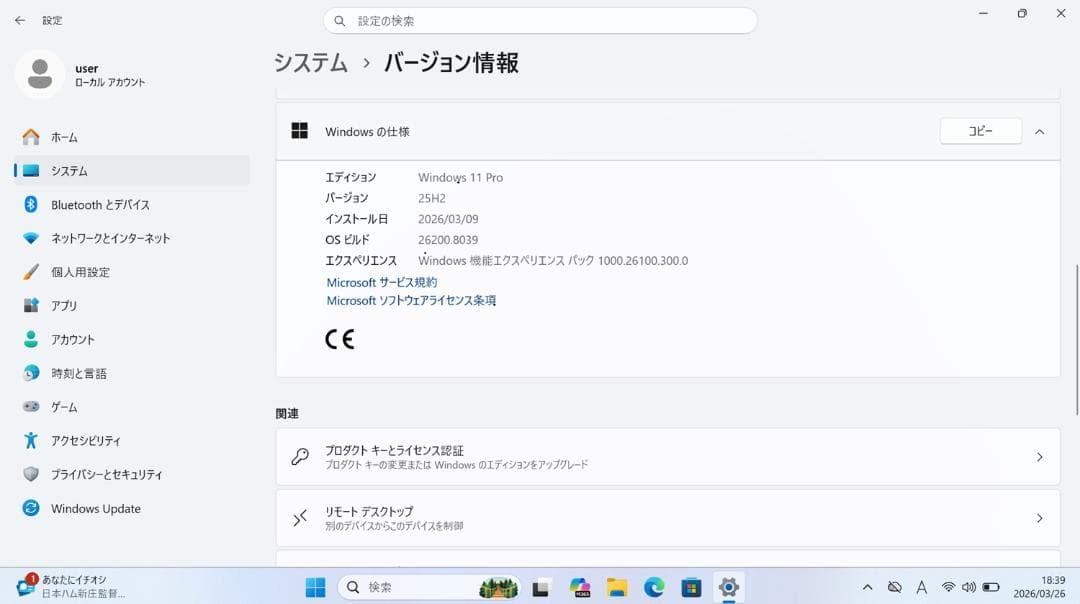Open the Windows Start button
Image resolution: width=1080 pixels, height=604 pixels.
point(315,587)
